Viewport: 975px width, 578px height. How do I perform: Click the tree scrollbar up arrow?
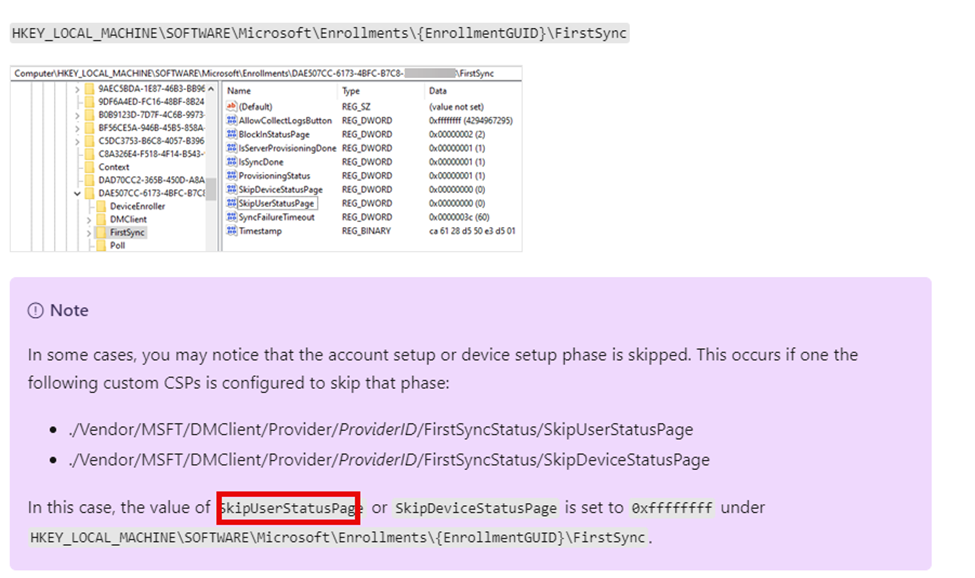click(211, 89)
